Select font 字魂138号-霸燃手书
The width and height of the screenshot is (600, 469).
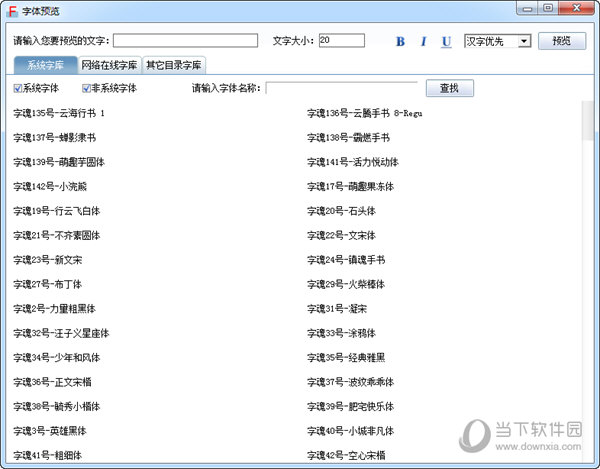tap(349, 138)
